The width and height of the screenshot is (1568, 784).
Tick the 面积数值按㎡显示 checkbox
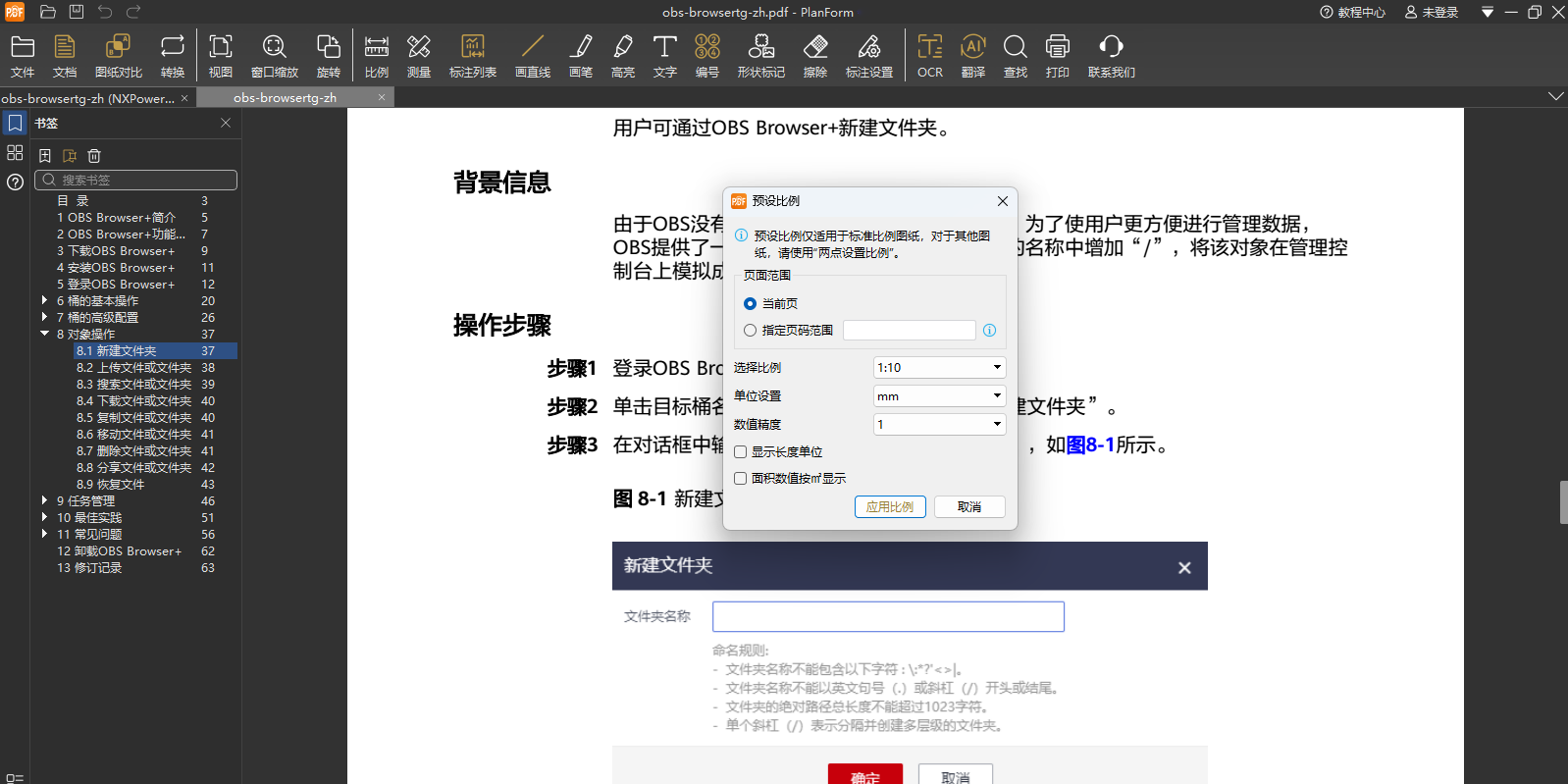(x=741, y=479)
